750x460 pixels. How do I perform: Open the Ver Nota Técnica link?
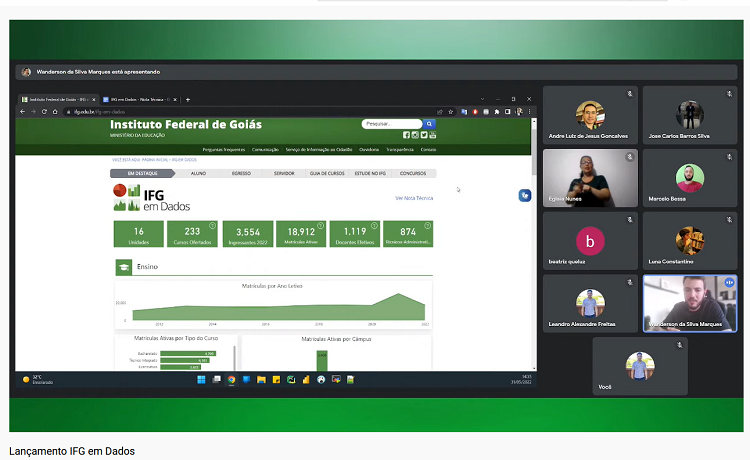tap(414, 198)
